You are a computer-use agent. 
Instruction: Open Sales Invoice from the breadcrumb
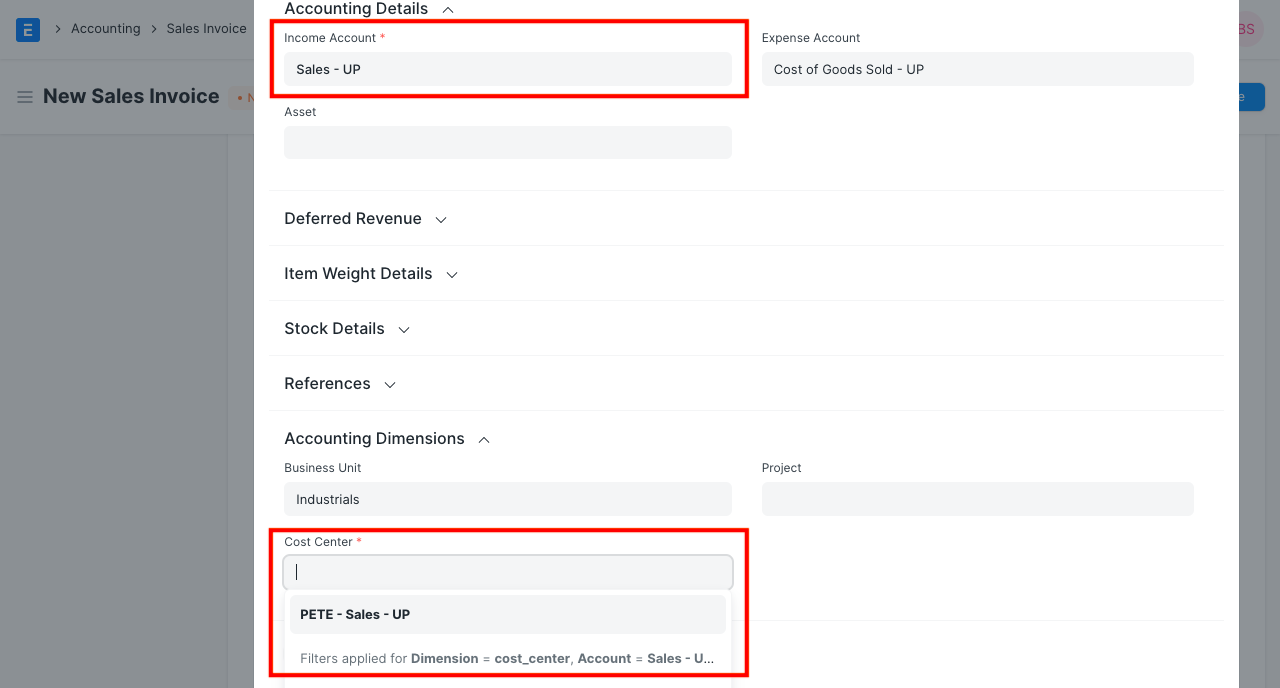[x=206, y=28]
